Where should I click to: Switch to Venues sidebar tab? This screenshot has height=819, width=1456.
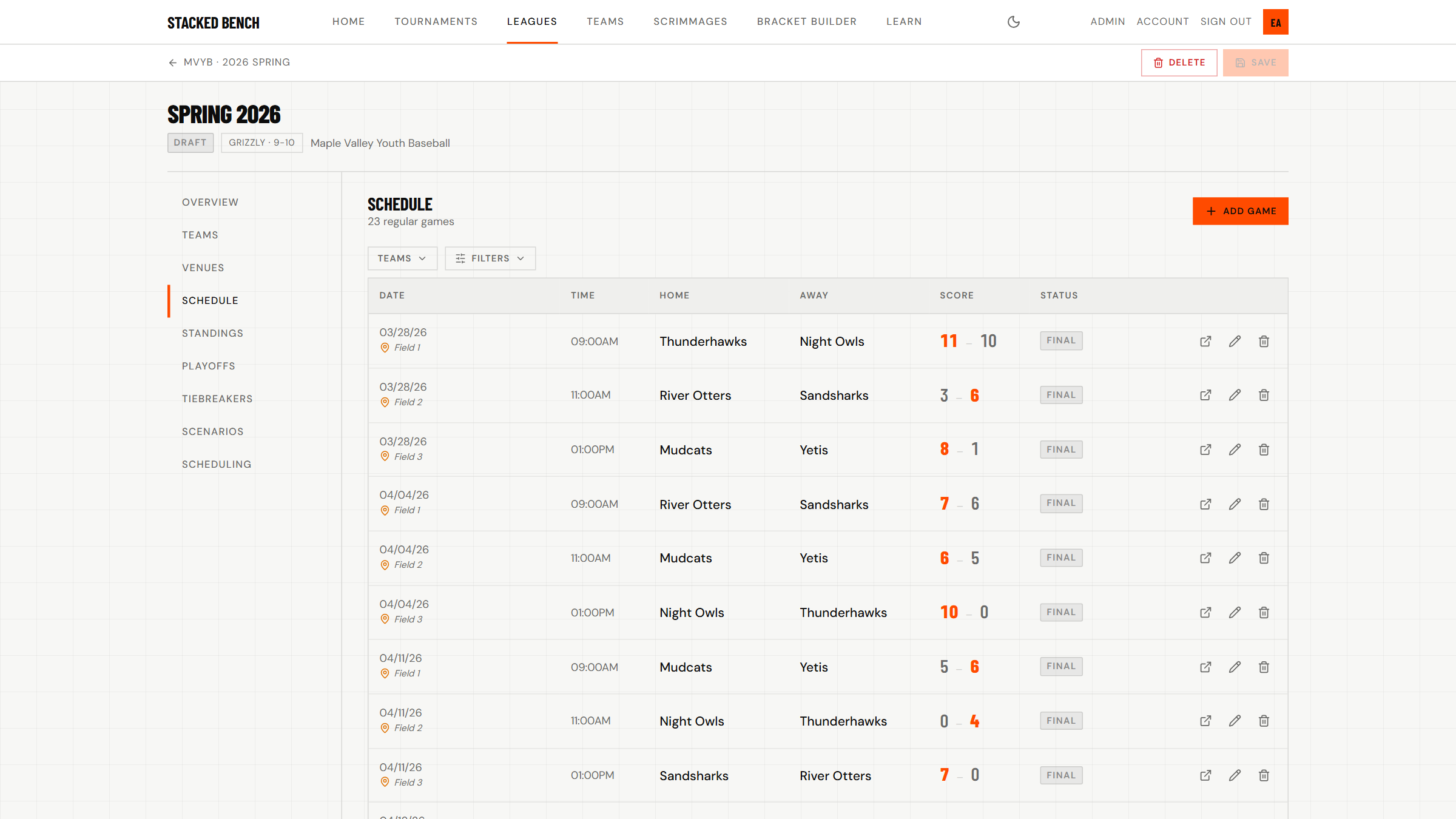click(203, 268)
